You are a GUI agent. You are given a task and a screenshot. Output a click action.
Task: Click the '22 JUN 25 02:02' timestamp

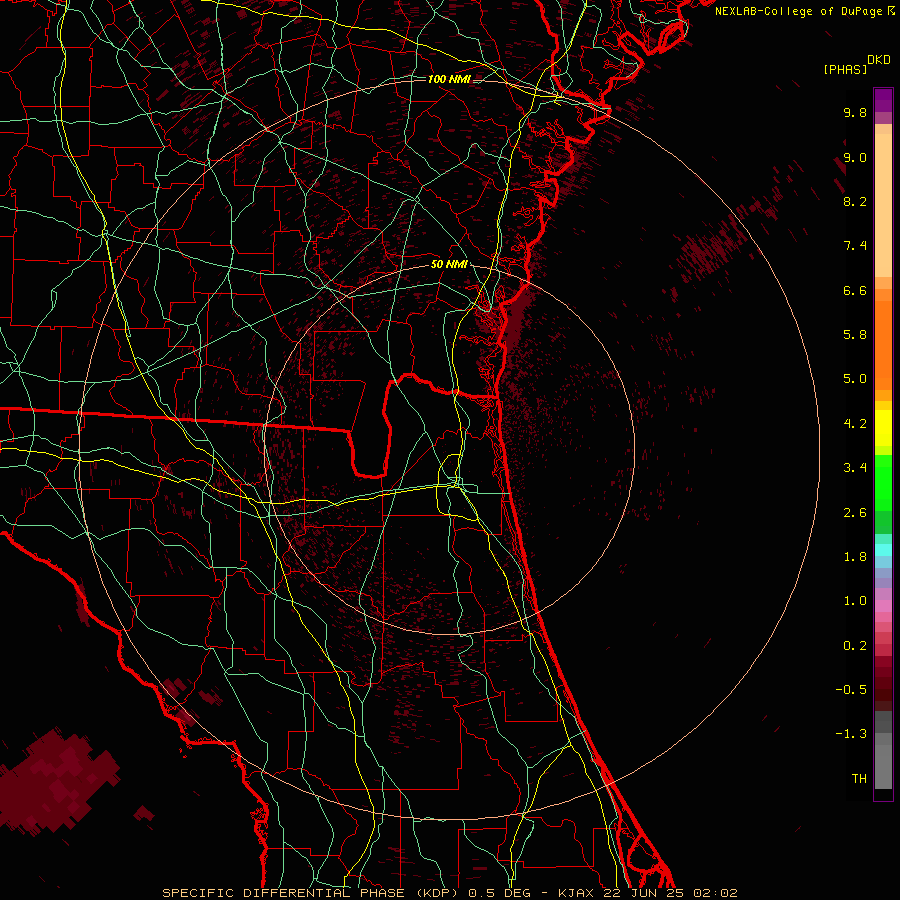tap(670, 893)
